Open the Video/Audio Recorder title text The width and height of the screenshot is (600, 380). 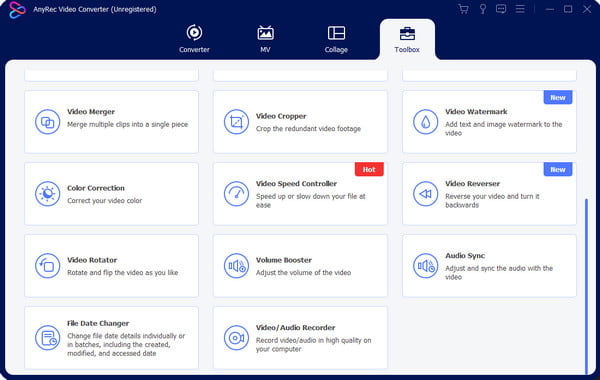(295, 328)
